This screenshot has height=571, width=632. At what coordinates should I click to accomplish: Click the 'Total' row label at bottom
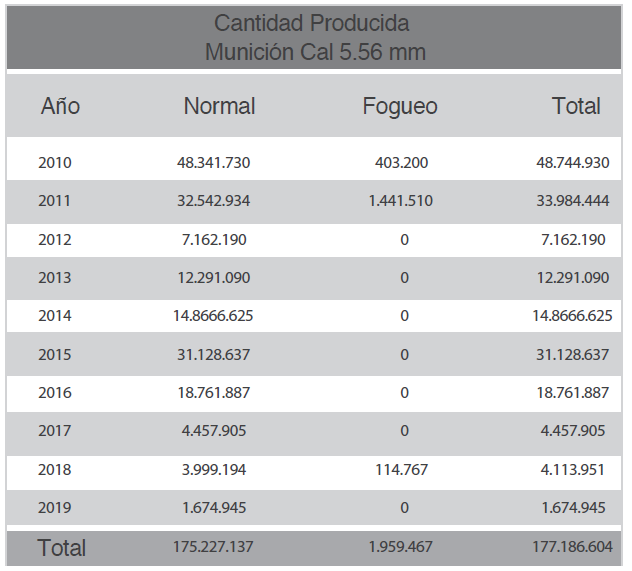pos(62,548)
